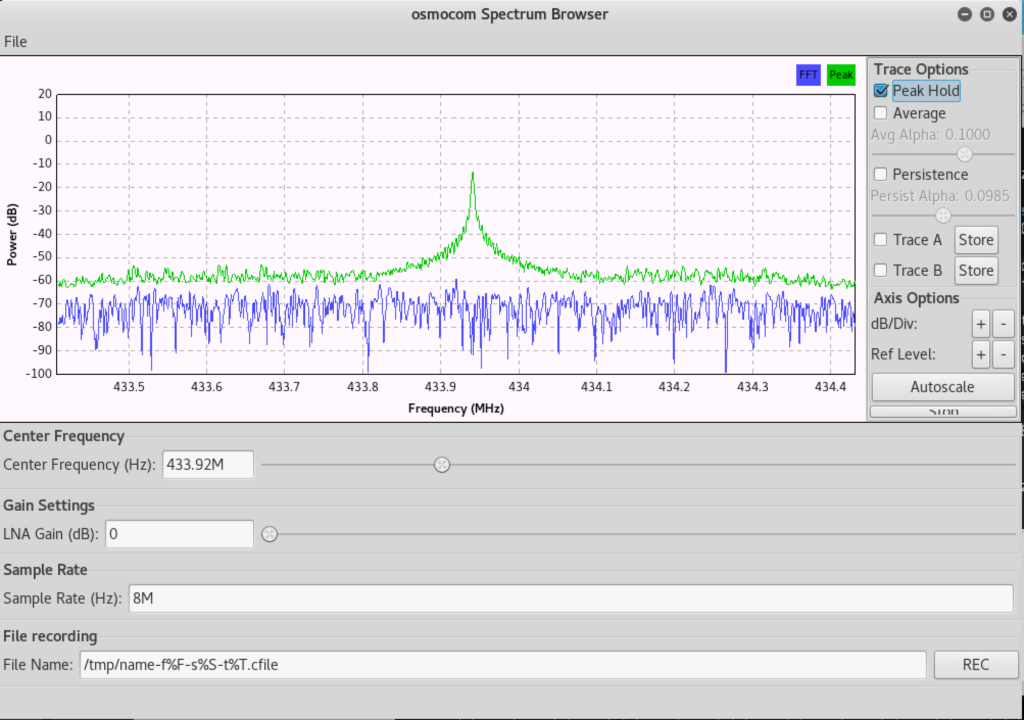Enable the Average trace option
Screen dimensions: 1024x720
click(880, 113)
